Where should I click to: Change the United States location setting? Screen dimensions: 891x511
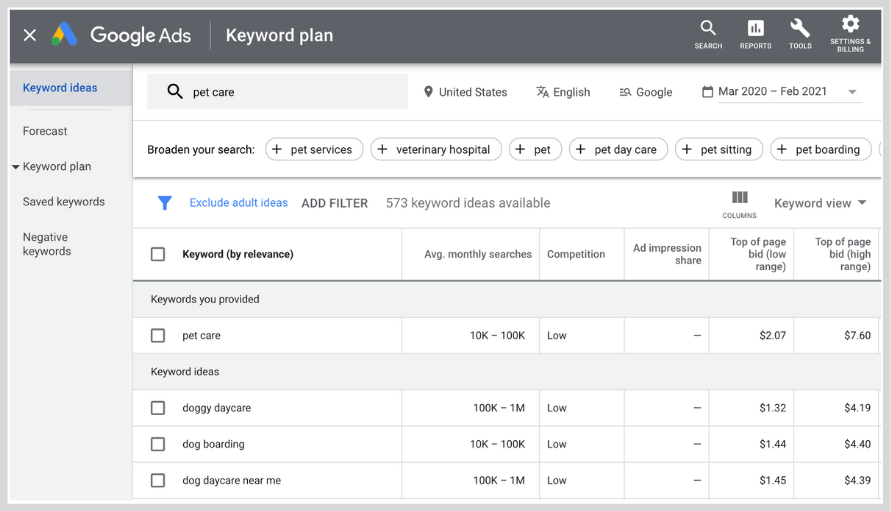point(465,92)
